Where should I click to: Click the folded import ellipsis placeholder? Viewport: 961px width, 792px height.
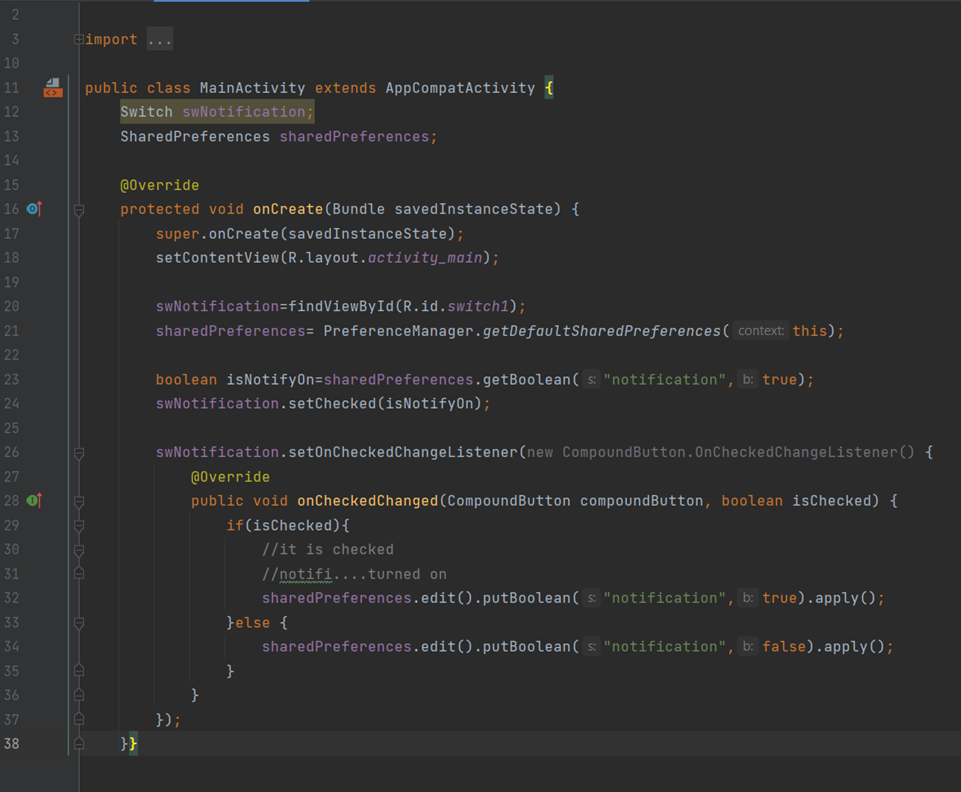coord(159,40)
